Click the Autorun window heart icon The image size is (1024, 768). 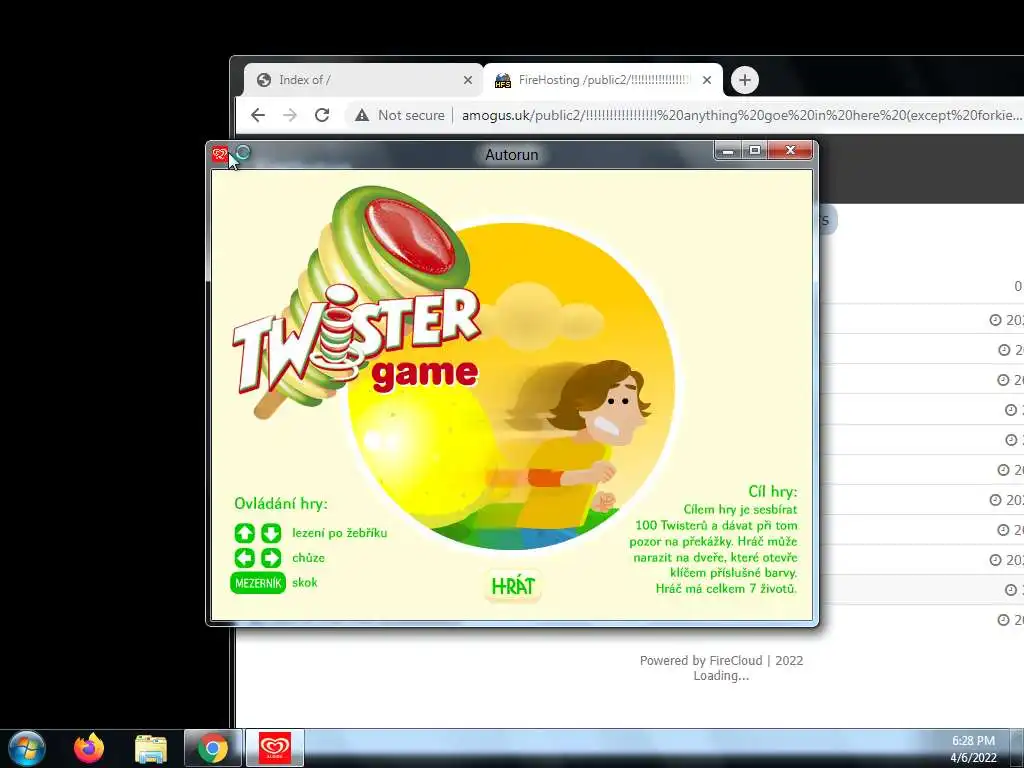point(219,154)
